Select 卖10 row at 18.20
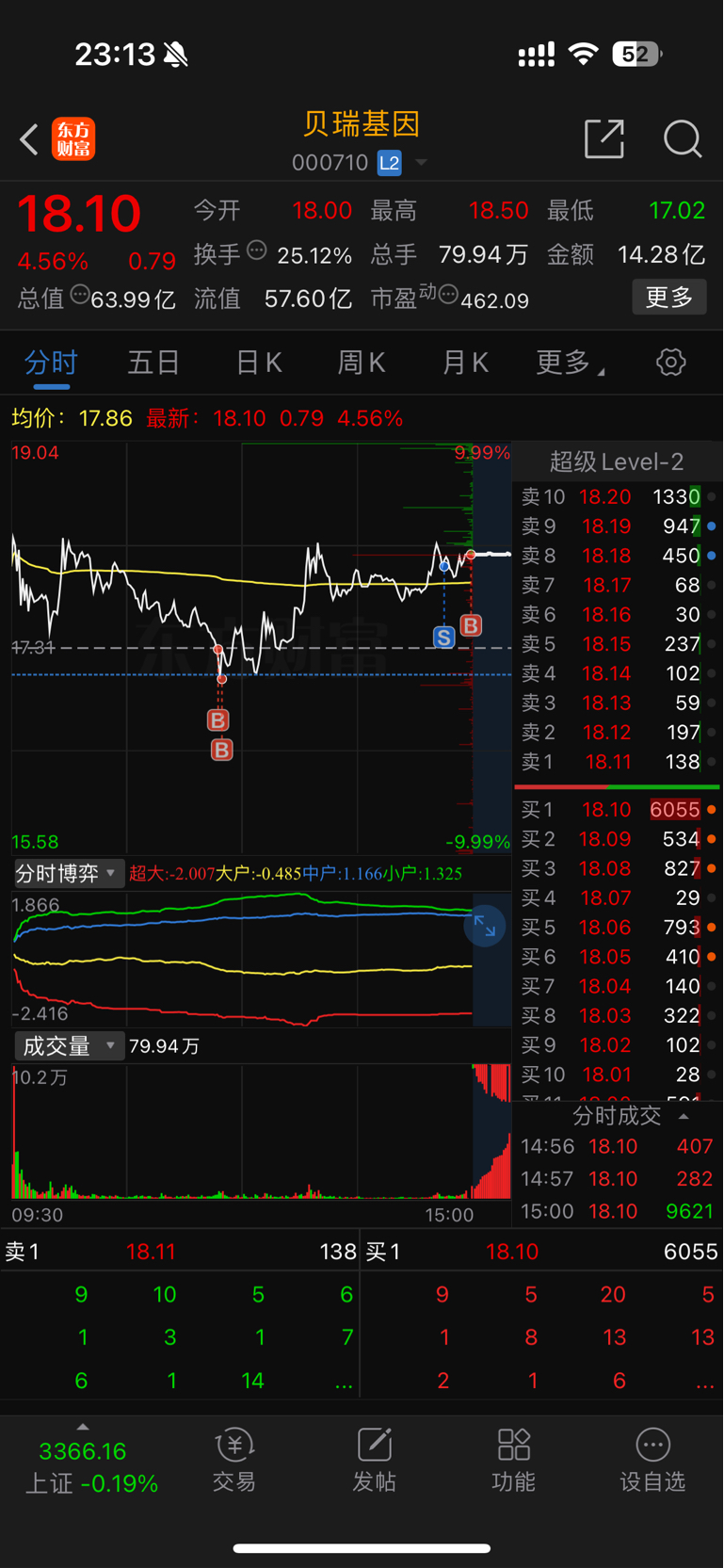This screenshot has width=724, height=1568. point(617,497)
